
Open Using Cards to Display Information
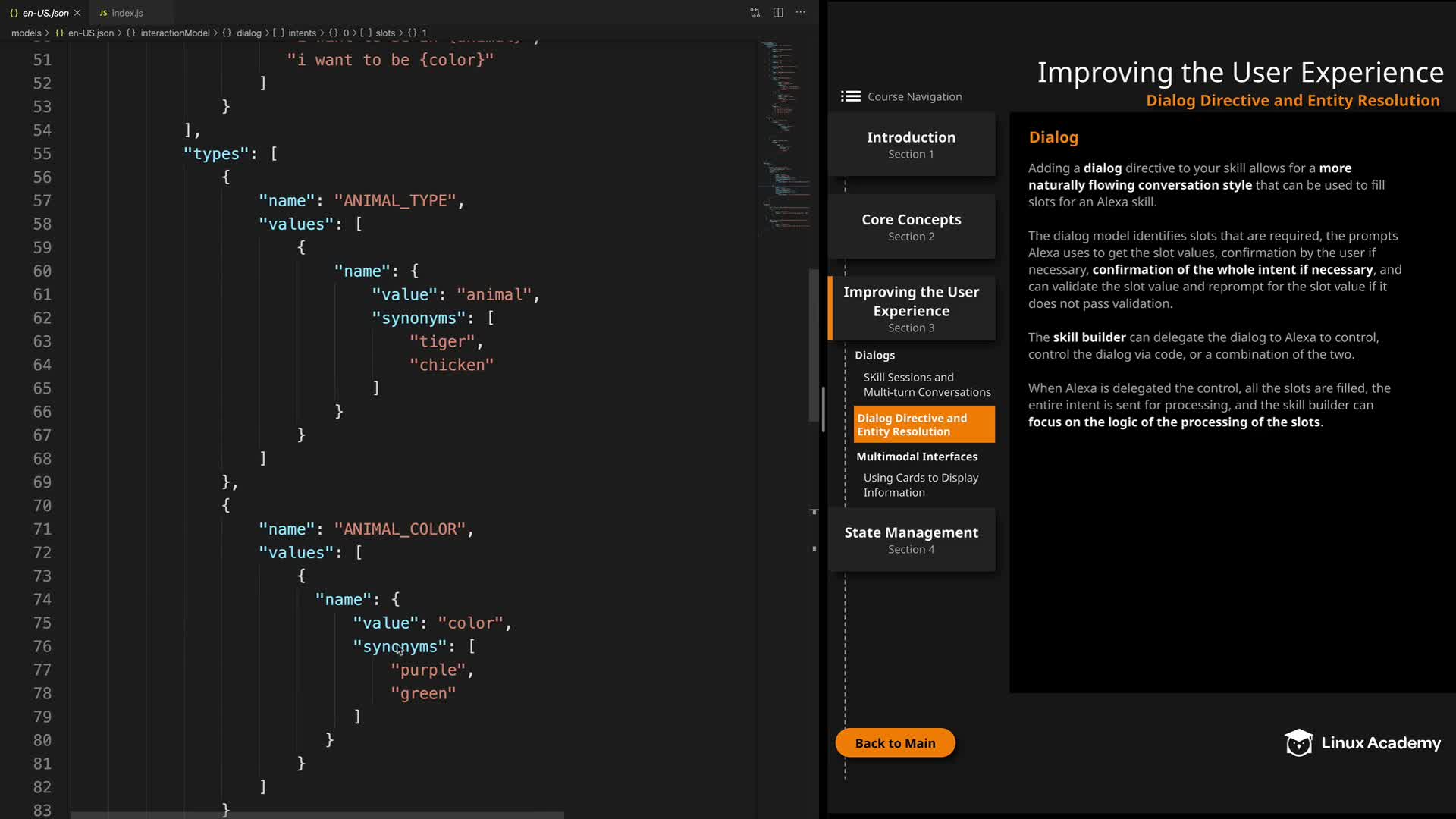(920, 485)
